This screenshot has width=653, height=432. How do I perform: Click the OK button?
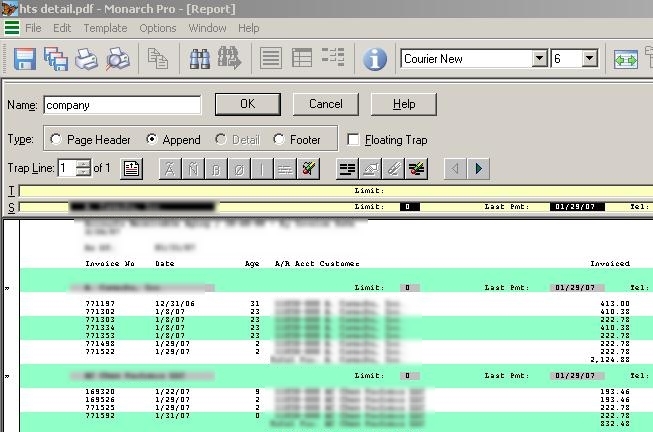(248, 104)
